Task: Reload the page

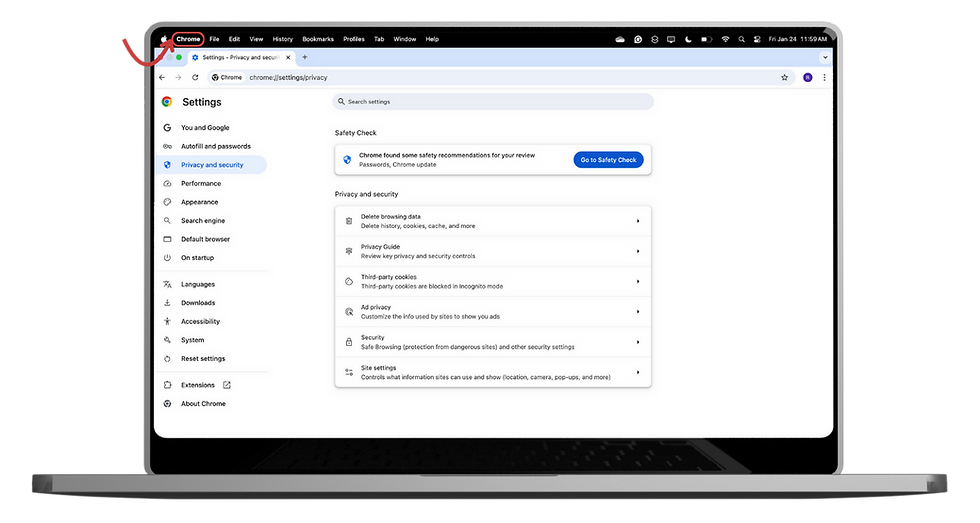Action: [195, 77]
